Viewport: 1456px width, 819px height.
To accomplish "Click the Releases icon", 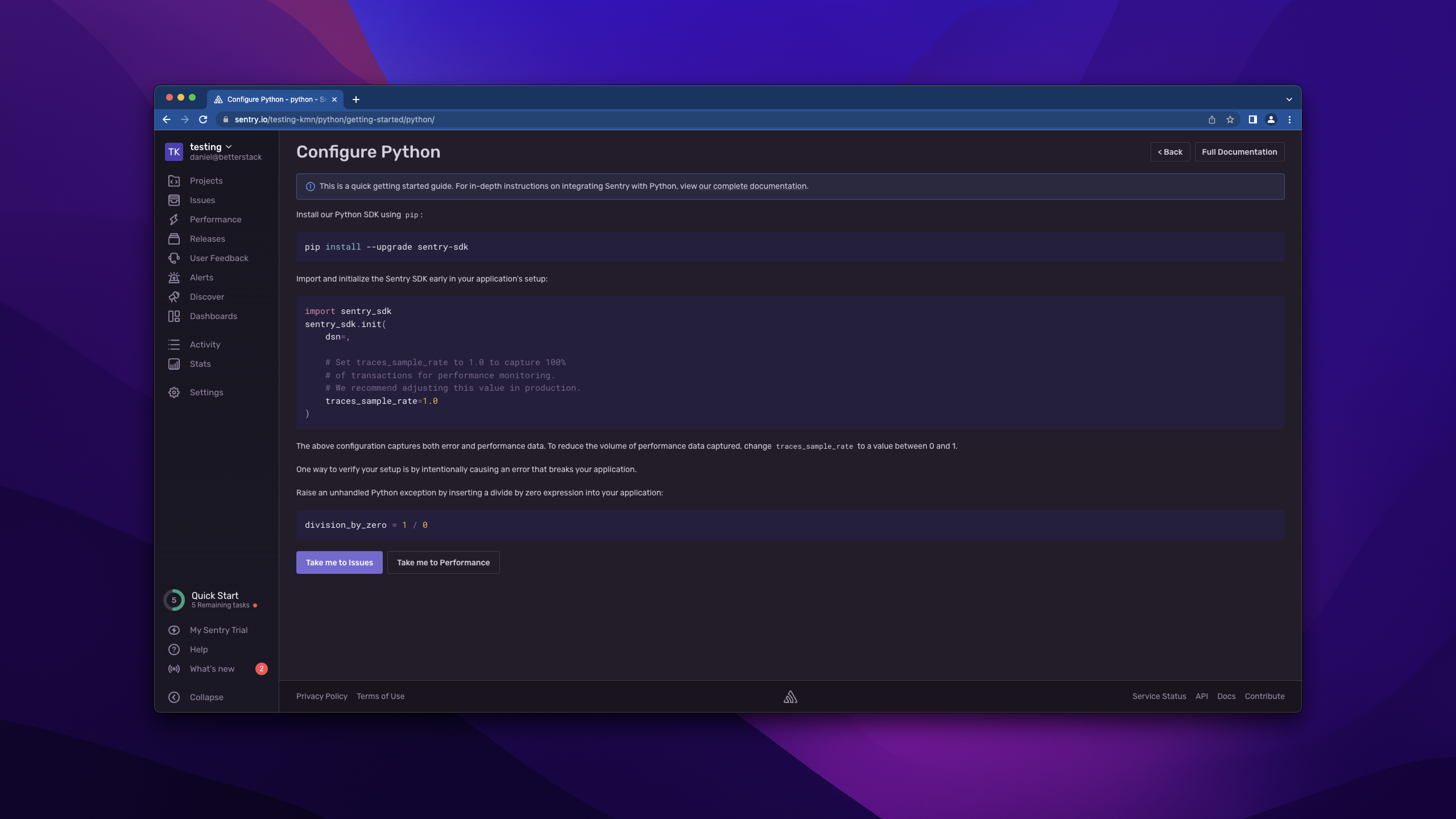I will (x=174, y=239).
